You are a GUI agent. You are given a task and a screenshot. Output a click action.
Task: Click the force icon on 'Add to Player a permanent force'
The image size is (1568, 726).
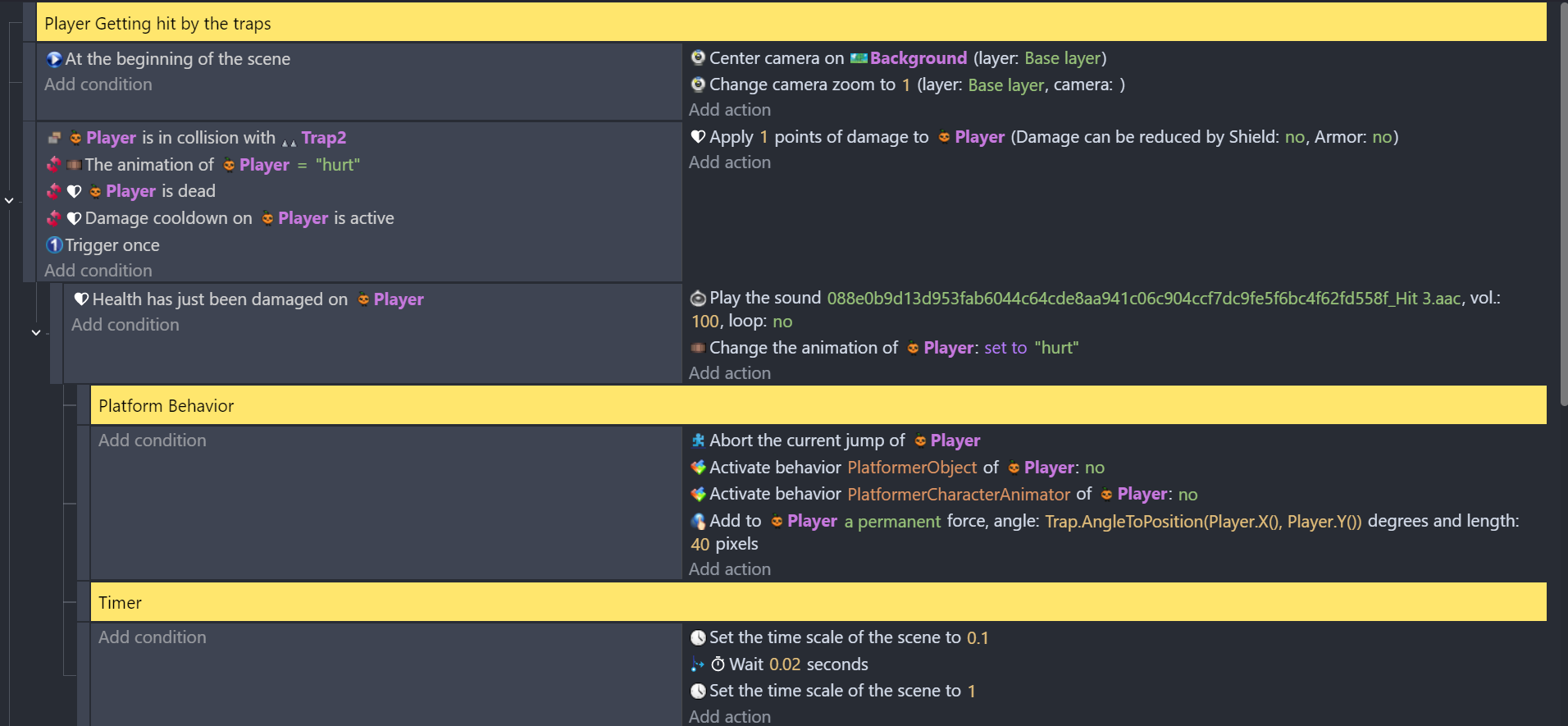[x=698, y=521]
